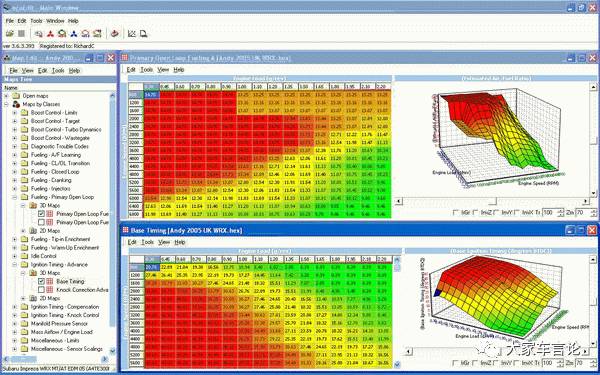The image size is (600, 375).
Task: Click the 3D Maps folder icon under Ignition Timing - Advance
Action: point(33,273)
